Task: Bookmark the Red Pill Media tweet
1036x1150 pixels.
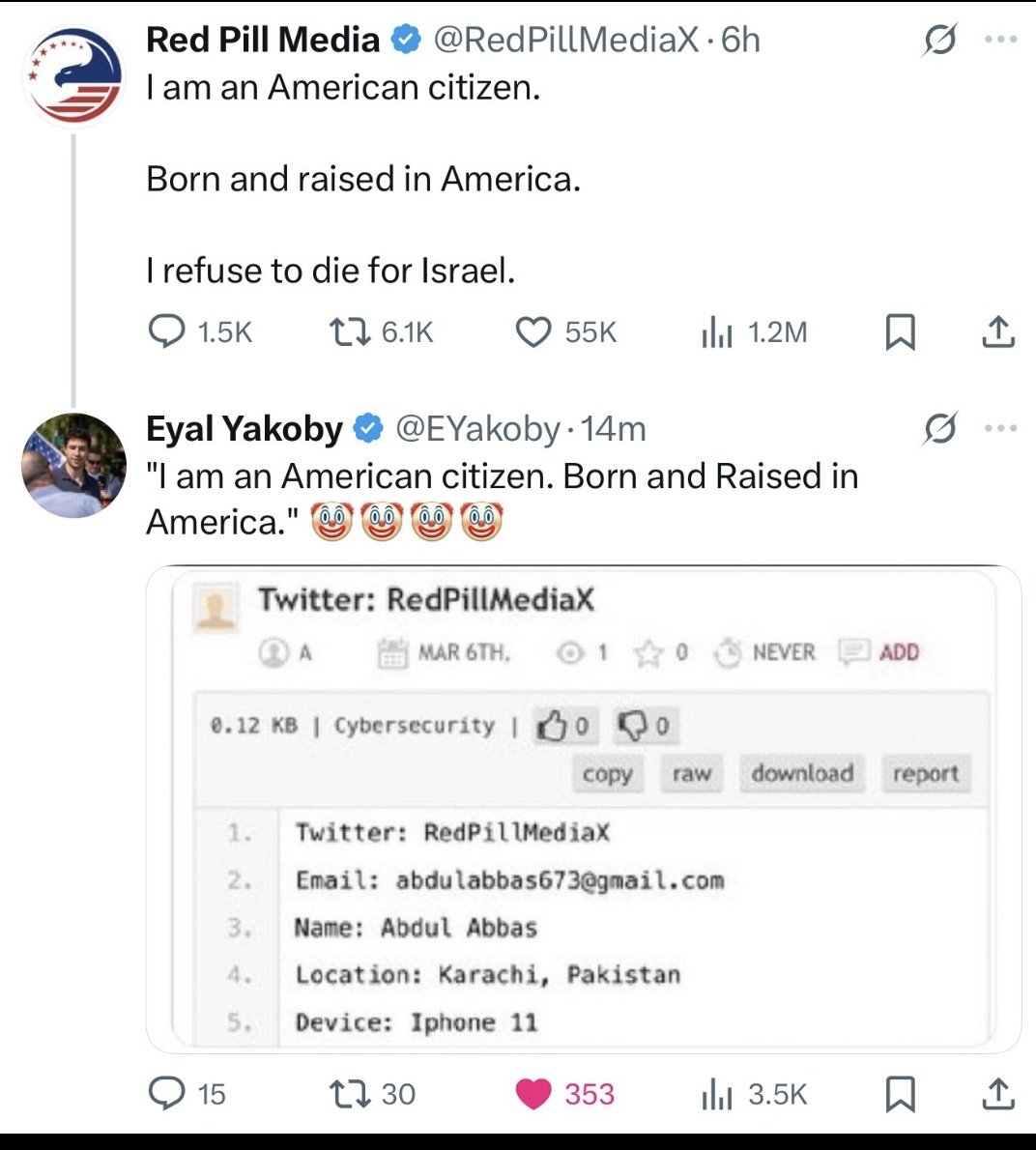Action: [x=901, y=332]
